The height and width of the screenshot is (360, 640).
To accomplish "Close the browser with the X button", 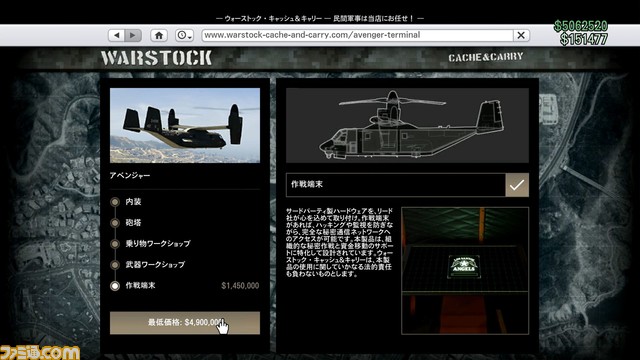I will [x=521, y=35].
